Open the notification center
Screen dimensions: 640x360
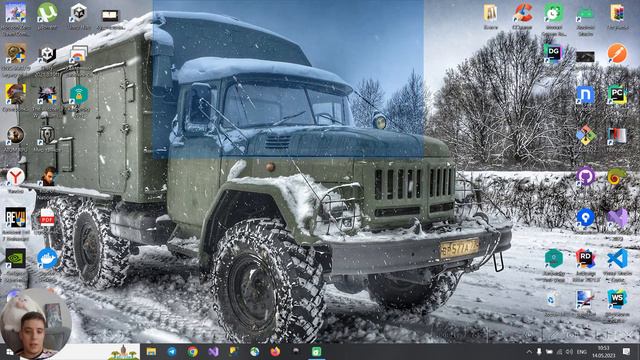point(626,351)
